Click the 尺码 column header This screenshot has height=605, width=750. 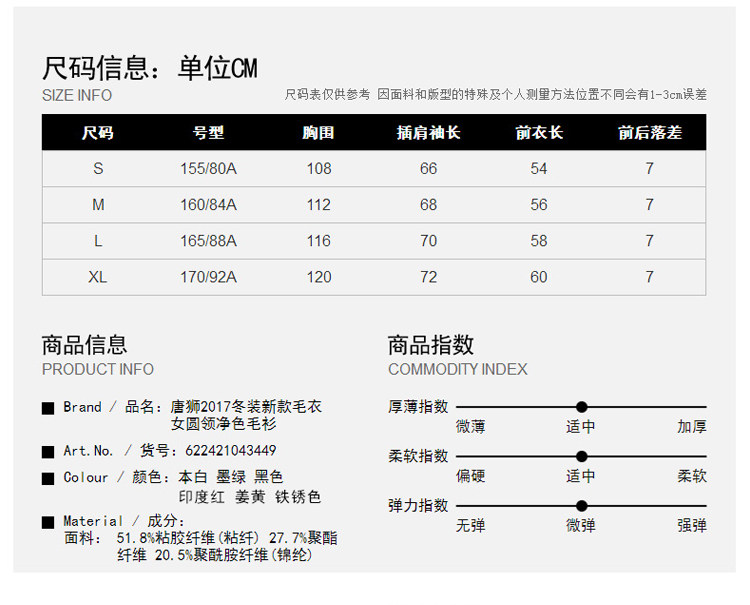point(98,132)
